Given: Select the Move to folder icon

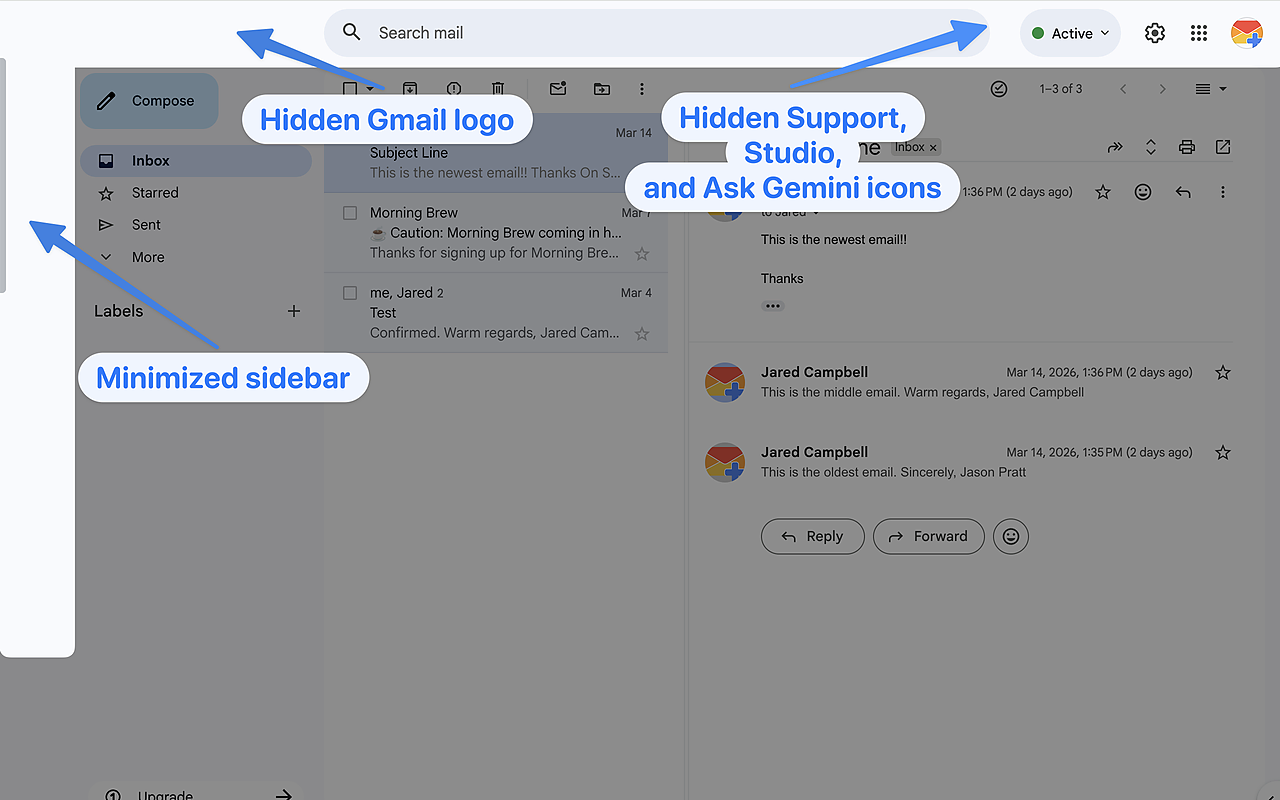Looking at the screenshot, I should (x=602, y=89).
